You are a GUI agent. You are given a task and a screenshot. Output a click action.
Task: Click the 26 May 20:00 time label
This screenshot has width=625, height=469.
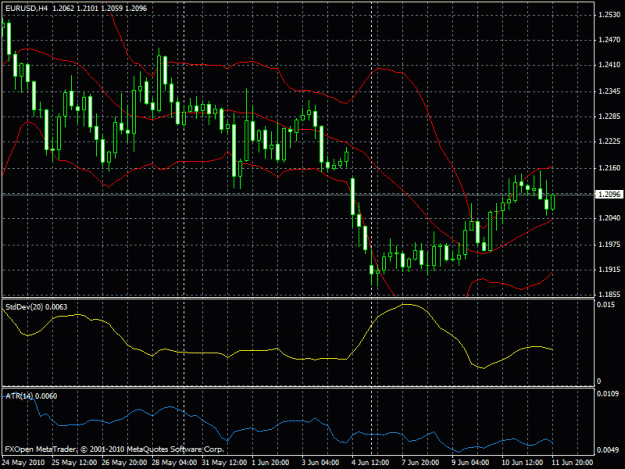(124, 463)
